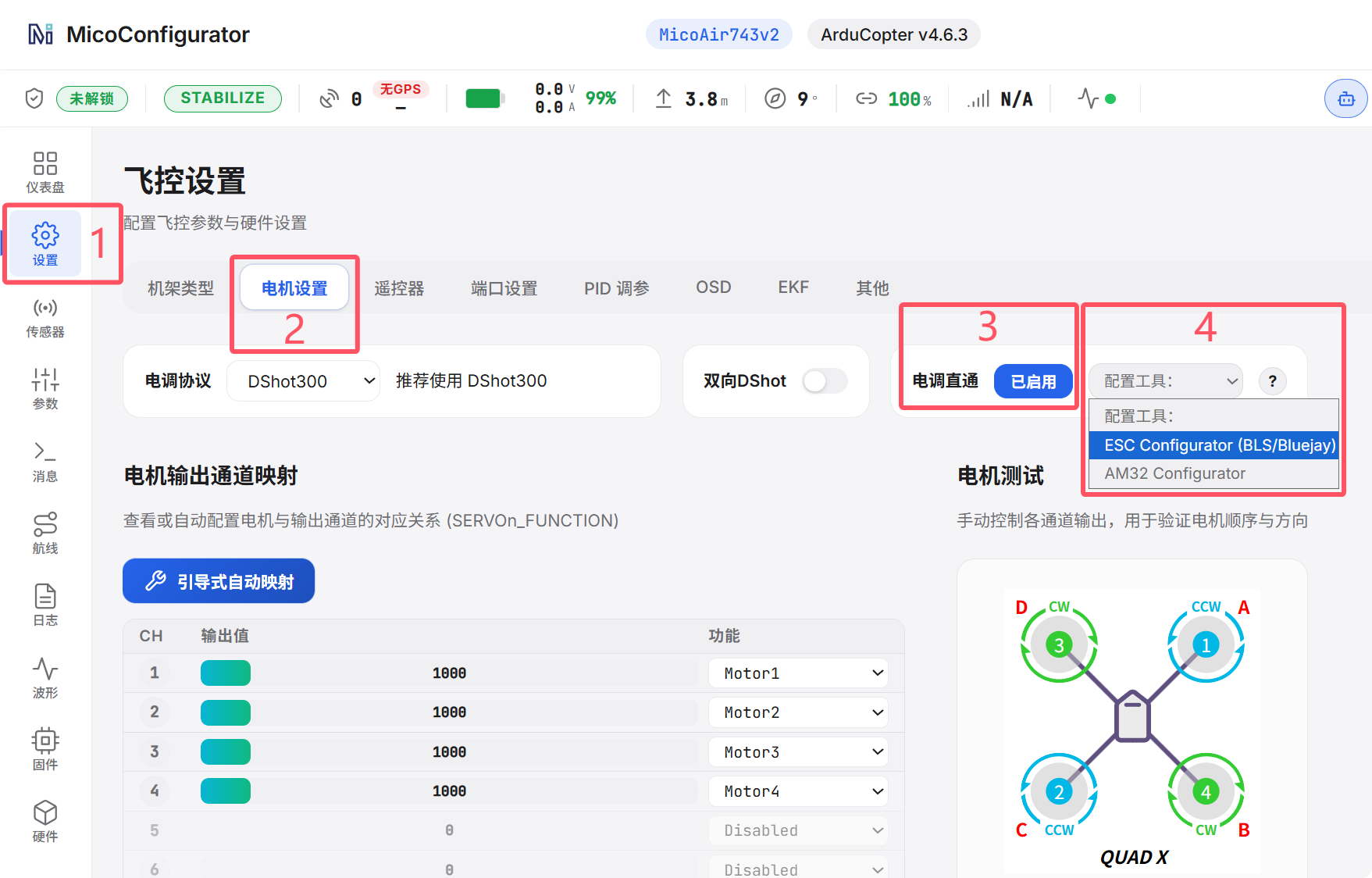Open the 固件 firmware sidebar icon

point(45,750)
